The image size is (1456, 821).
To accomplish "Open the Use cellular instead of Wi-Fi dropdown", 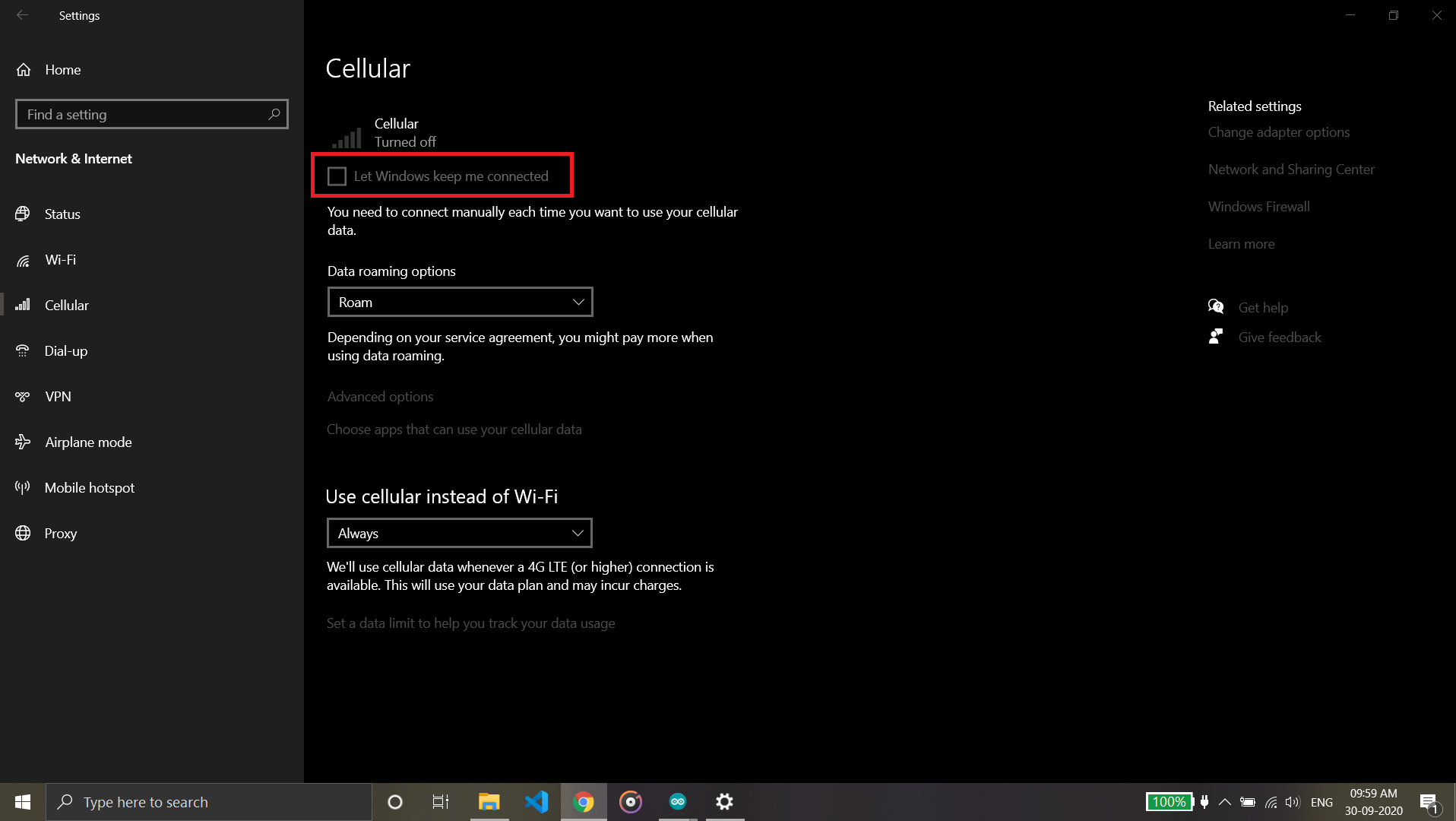I will pos(459,533).
